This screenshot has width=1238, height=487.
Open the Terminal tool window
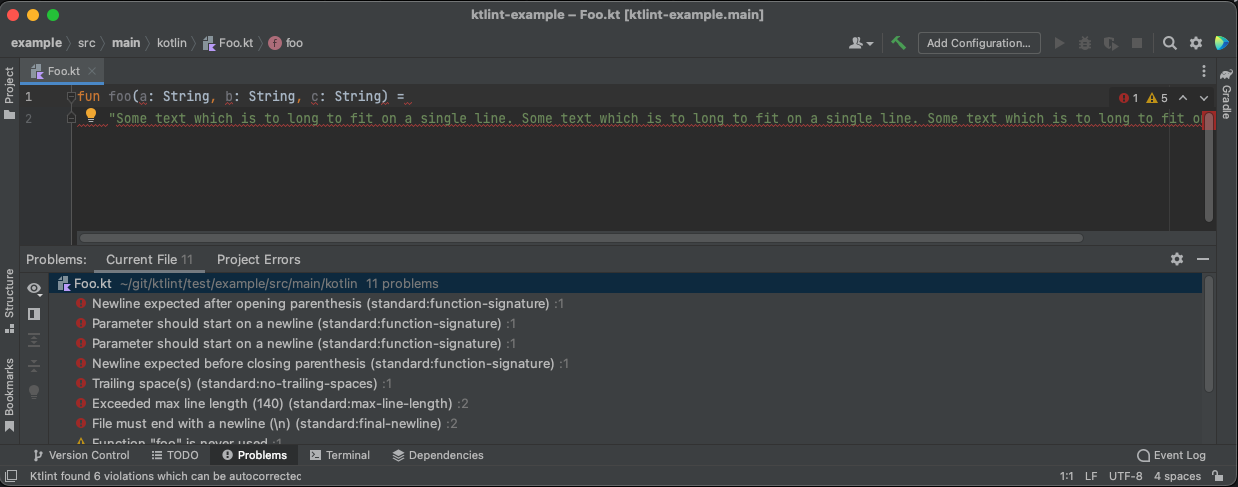339,455
